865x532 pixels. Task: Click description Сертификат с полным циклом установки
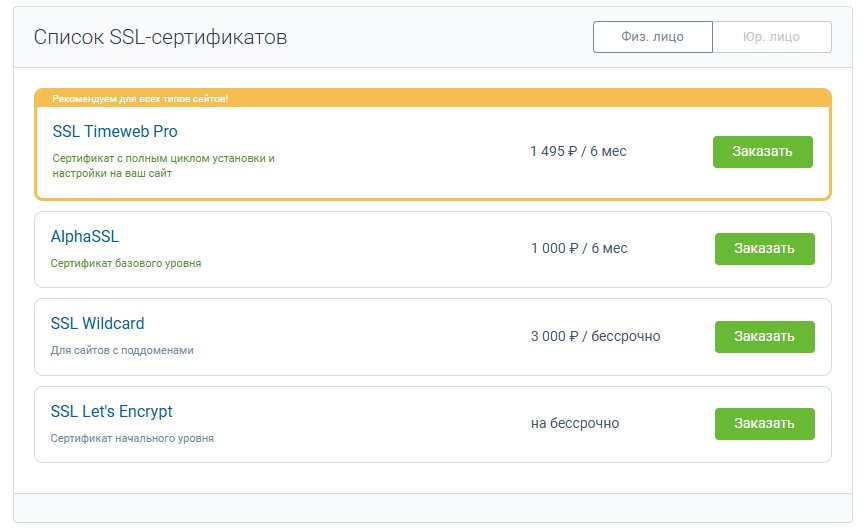(163, 166)
